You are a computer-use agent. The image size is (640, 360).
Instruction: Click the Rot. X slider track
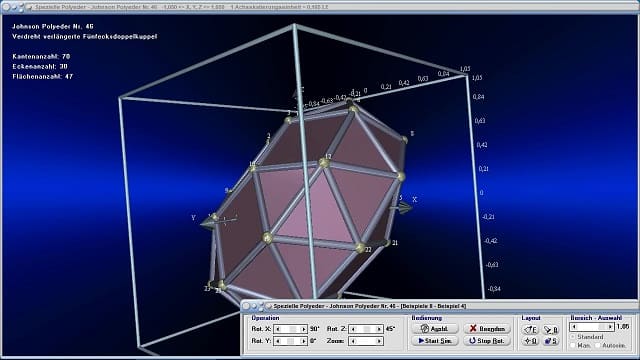coord(291,329)
